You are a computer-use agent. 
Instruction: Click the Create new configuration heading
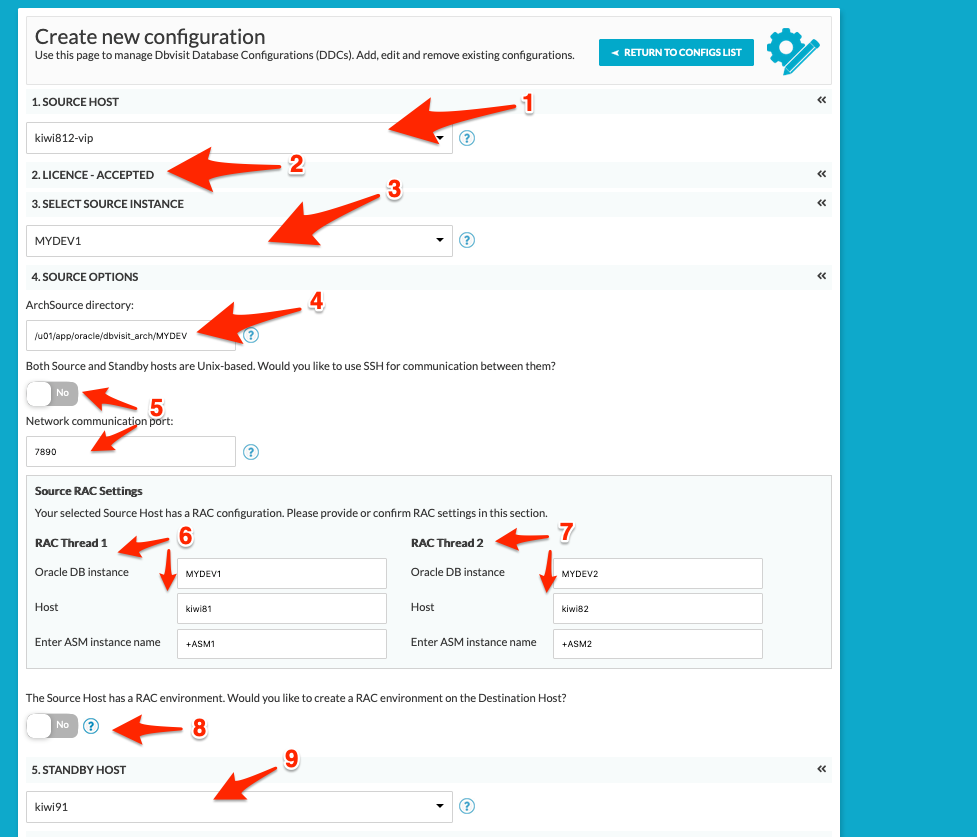click(x=150, y=36)
